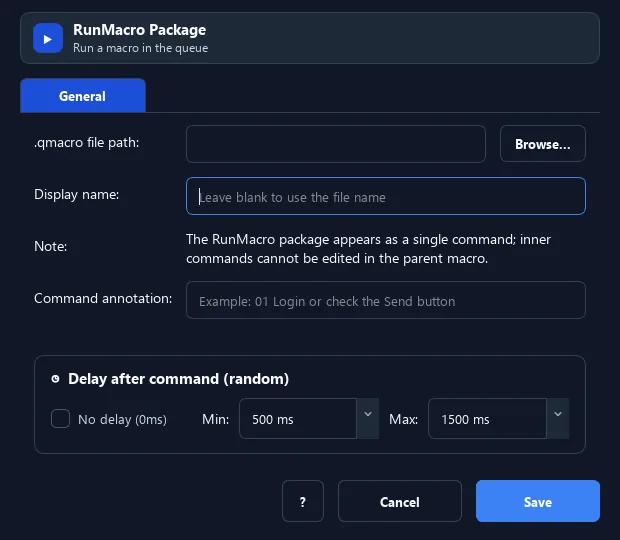Click the 'Min:' label
The height and width of the screenshot is (540, 620).
click(x=215, y=419)
